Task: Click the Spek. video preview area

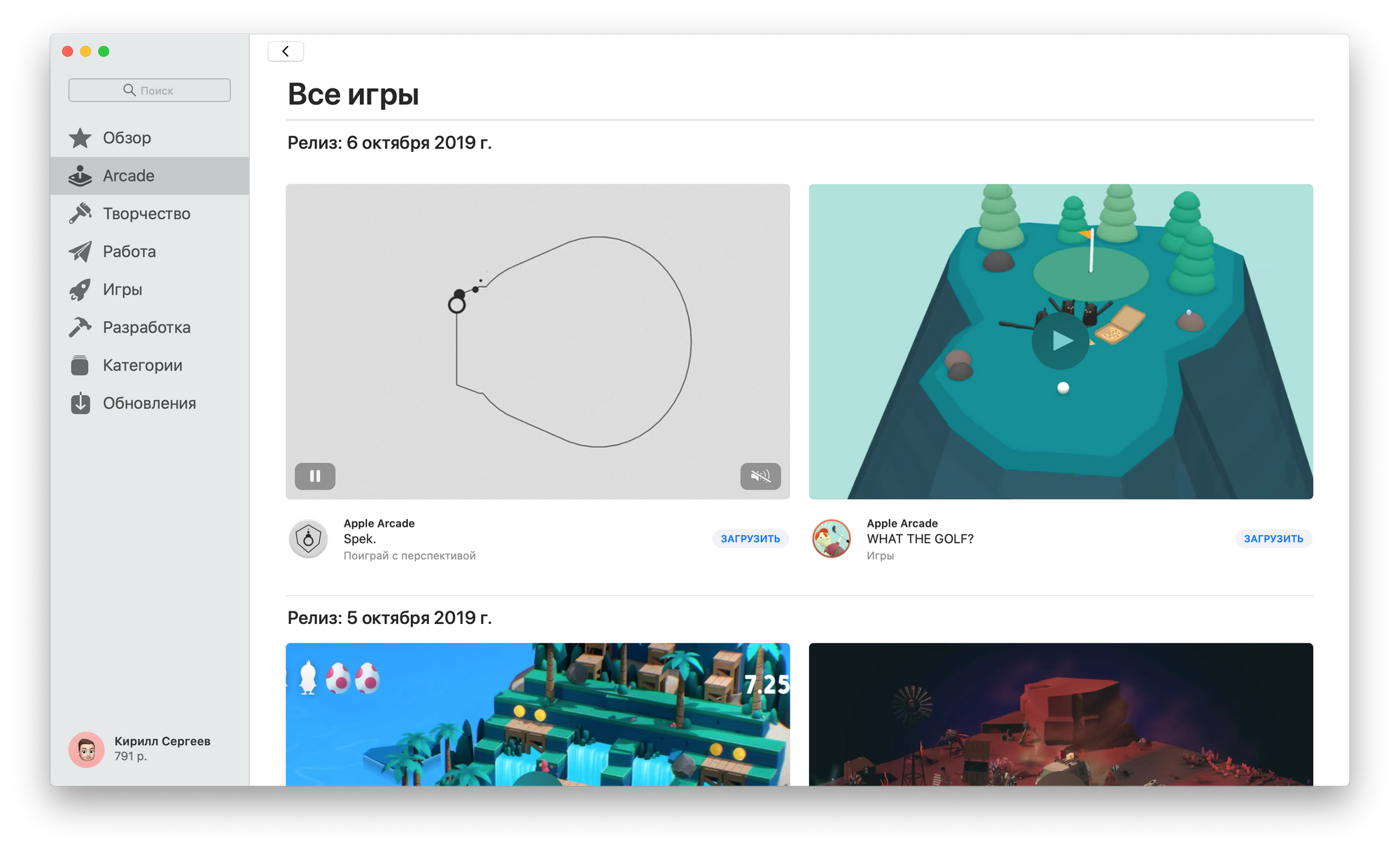Action: [538, 341]
